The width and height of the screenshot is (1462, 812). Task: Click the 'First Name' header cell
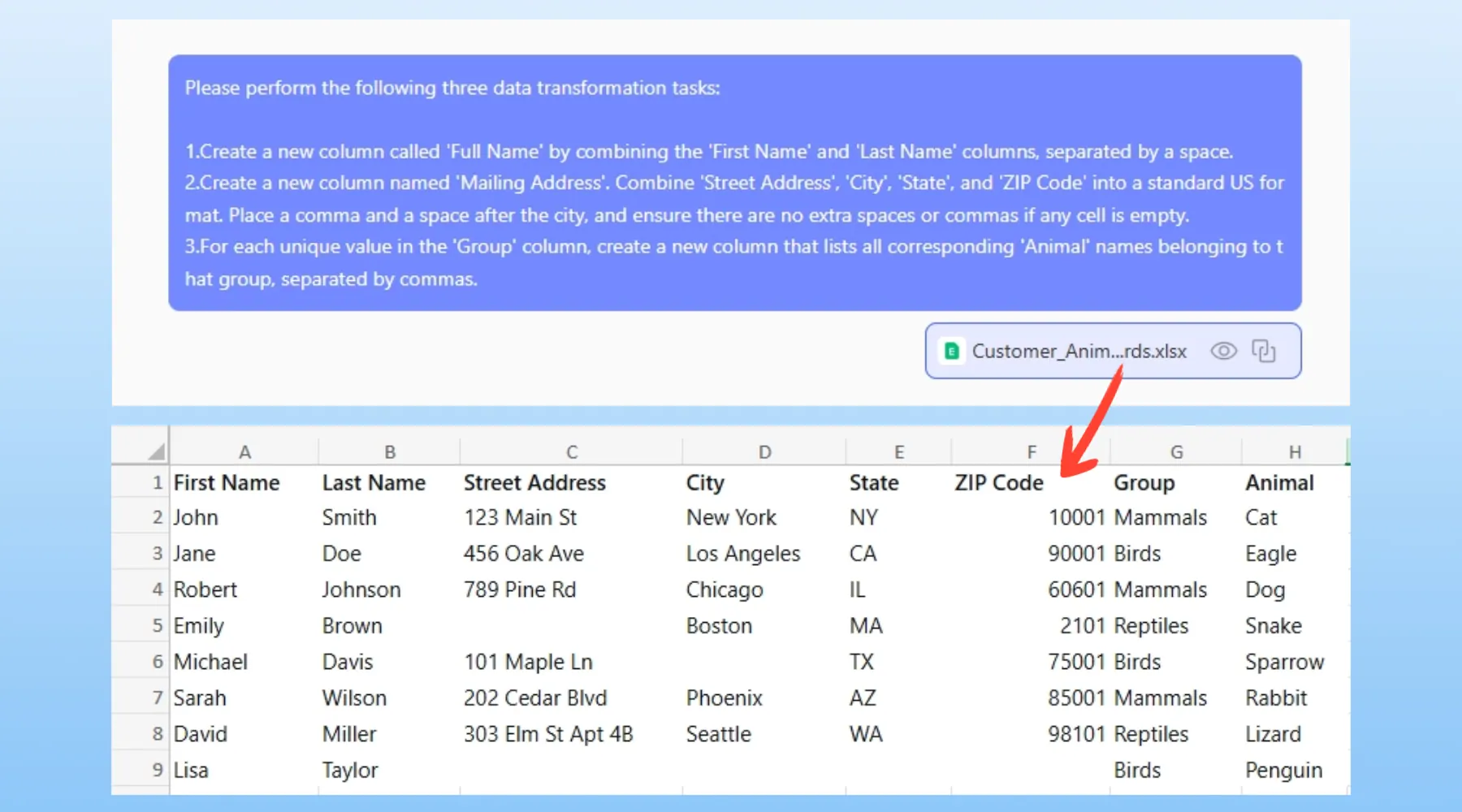coord(227,483)
